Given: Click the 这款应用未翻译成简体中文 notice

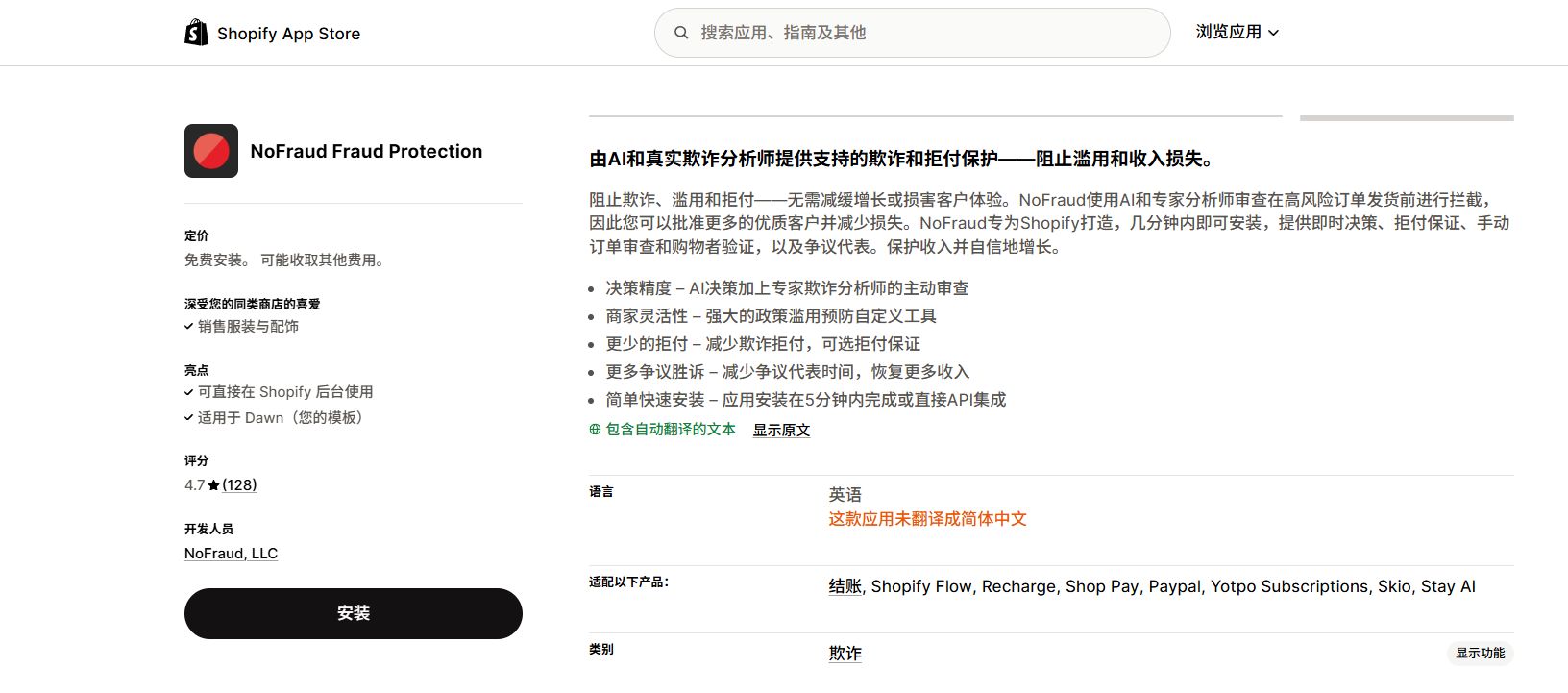Looking at the screenshot, I should 928,519.
